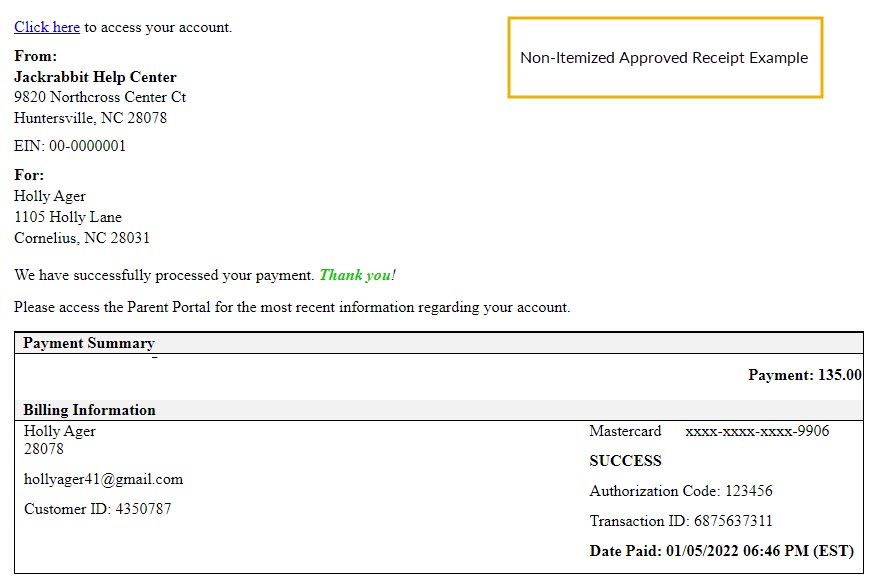Click the 9820 Northcross Center Ct address

(100, 97)
